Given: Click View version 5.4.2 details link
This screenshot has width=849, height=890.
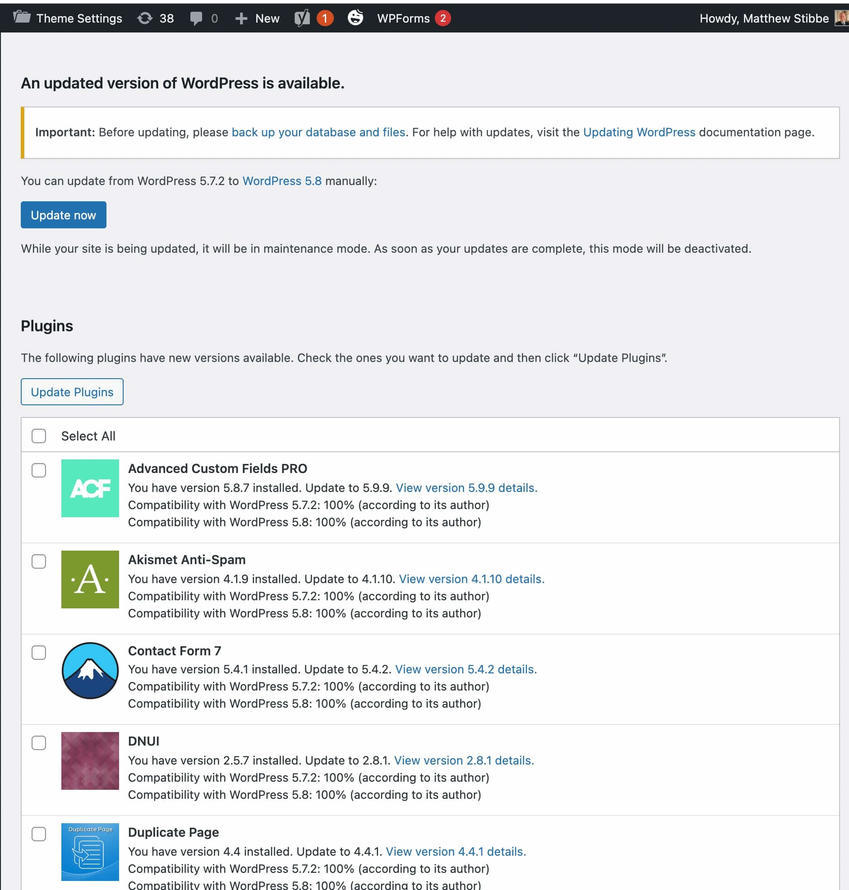Looking at the screenshot, I should pos(464,669).
